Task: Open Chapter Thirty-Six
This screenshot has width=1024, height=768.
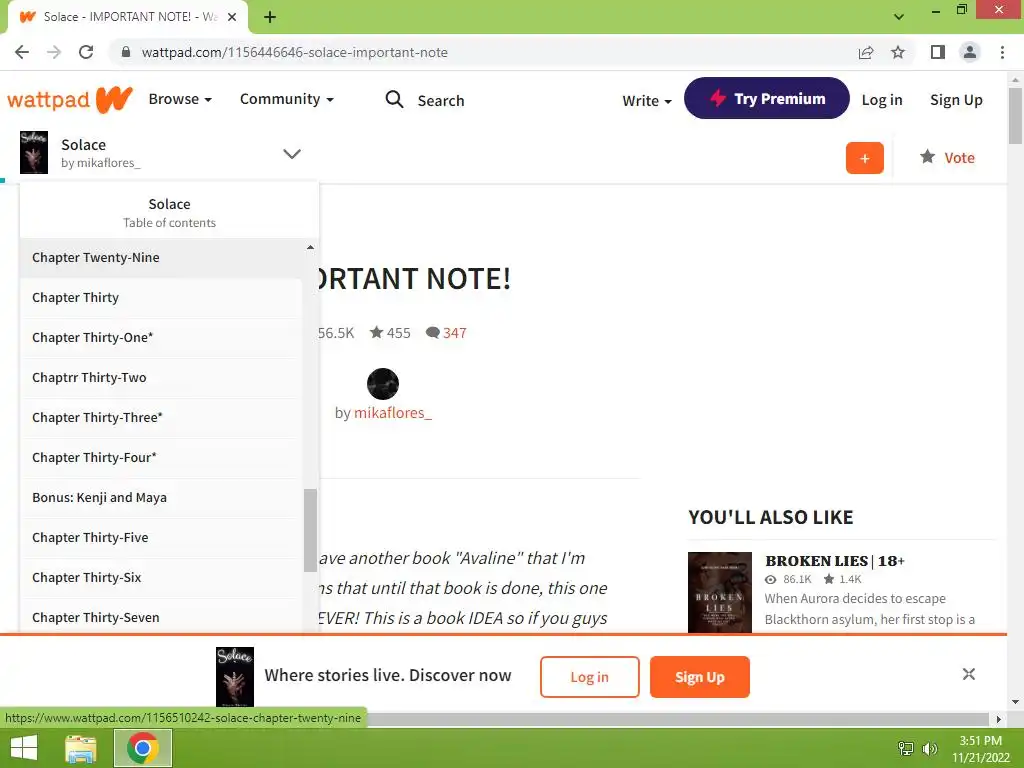Action: [161, 577]
